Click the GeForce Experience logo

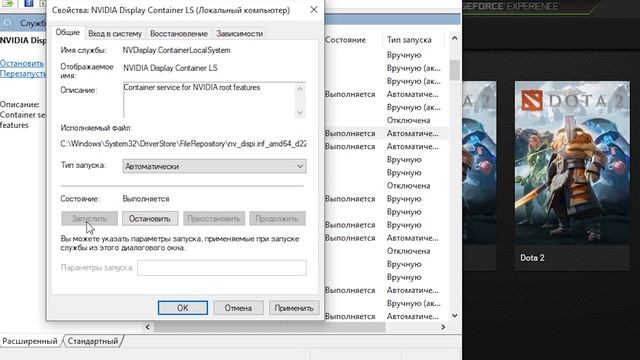(511, 6)
